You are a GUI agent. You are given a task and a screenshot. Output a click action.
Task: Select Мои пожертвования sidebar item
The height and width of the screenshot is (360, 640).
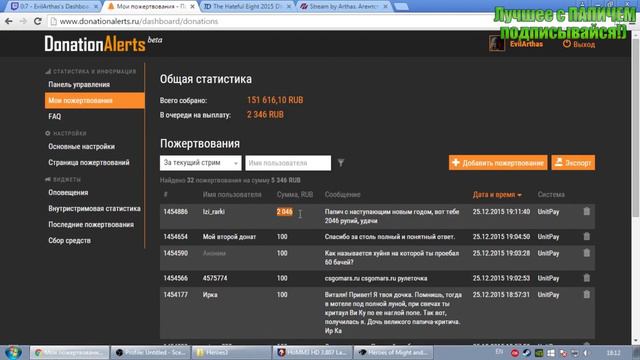point(95,100)
